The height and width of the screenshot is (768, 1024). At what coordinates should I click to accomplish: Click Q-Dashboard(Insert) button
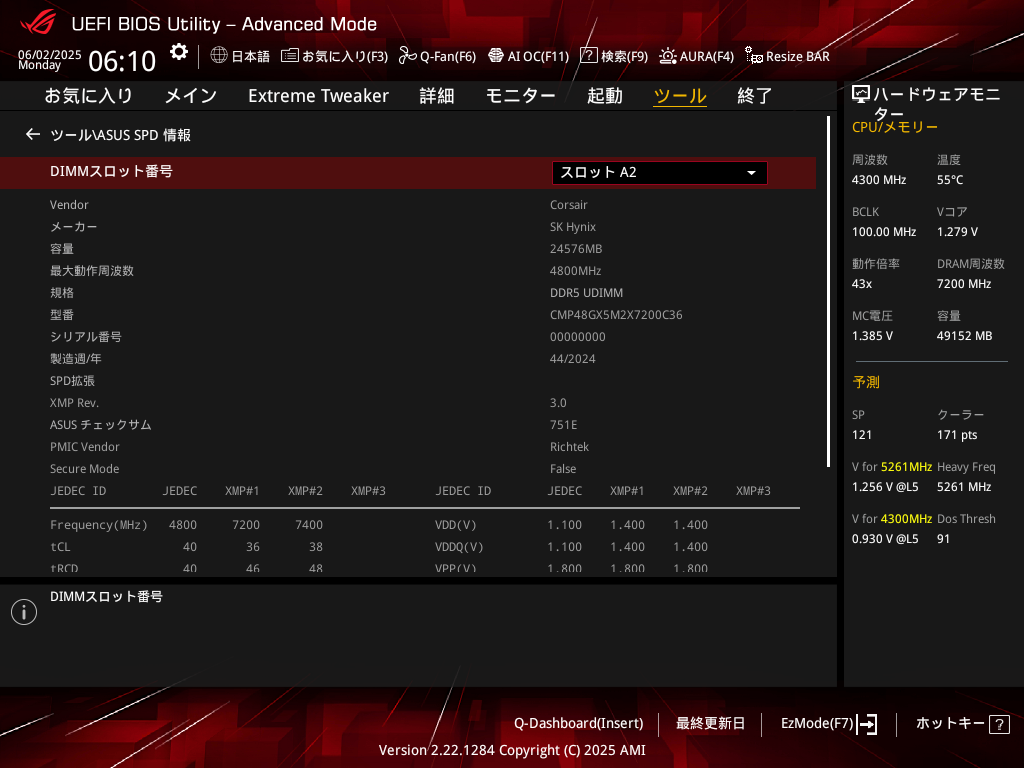(579, 724)
